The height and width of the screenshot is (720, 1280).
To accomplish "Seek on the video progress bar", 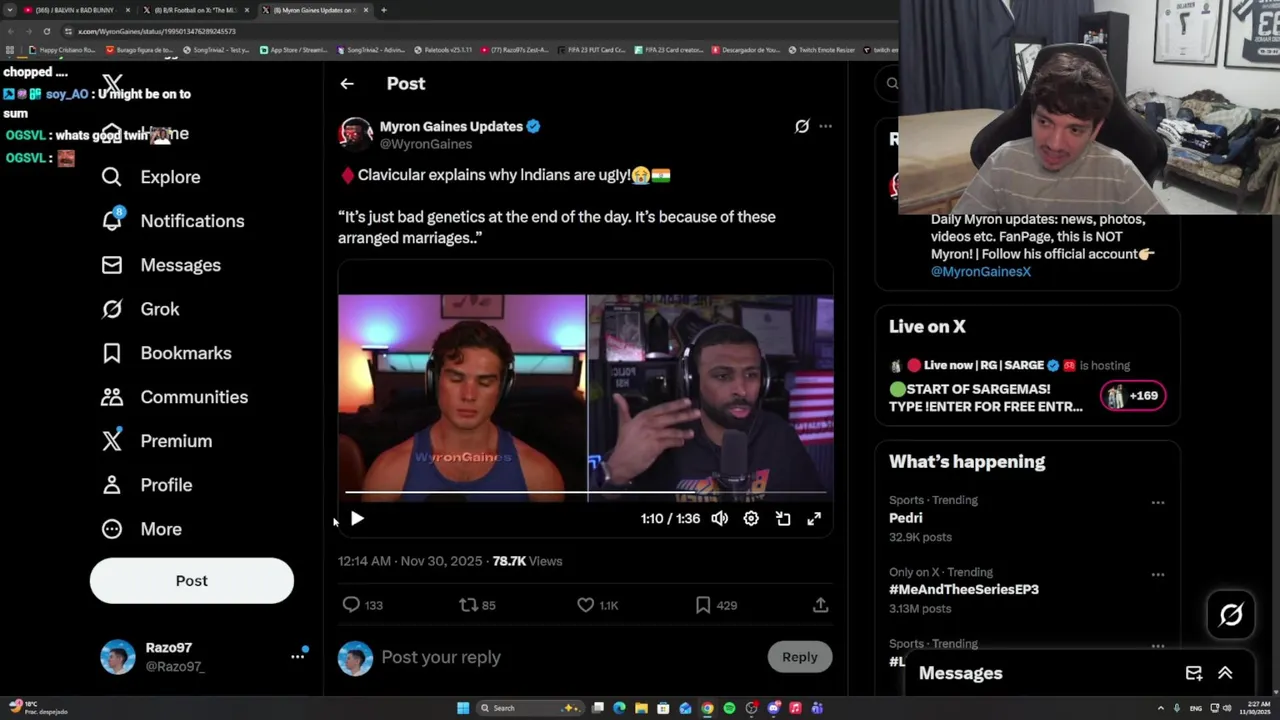I will [586, 493].
